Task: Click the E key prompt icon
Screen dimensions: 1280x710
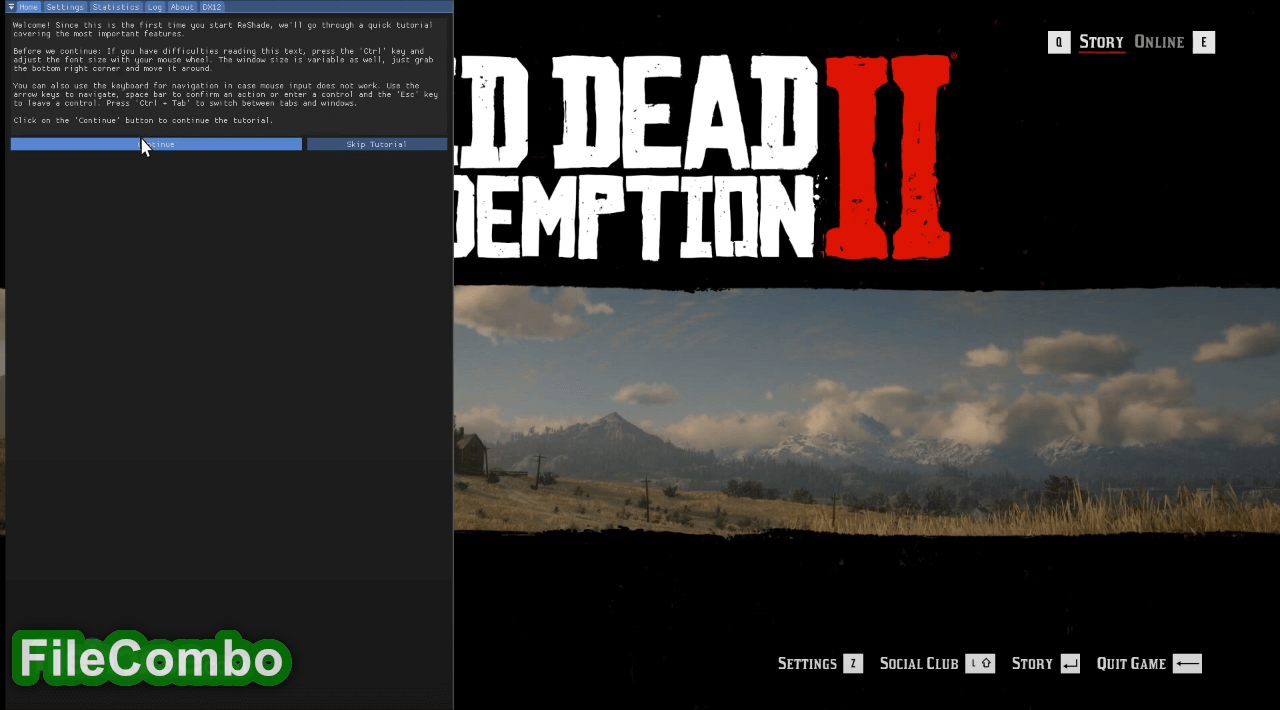Action: (1204, 42)
